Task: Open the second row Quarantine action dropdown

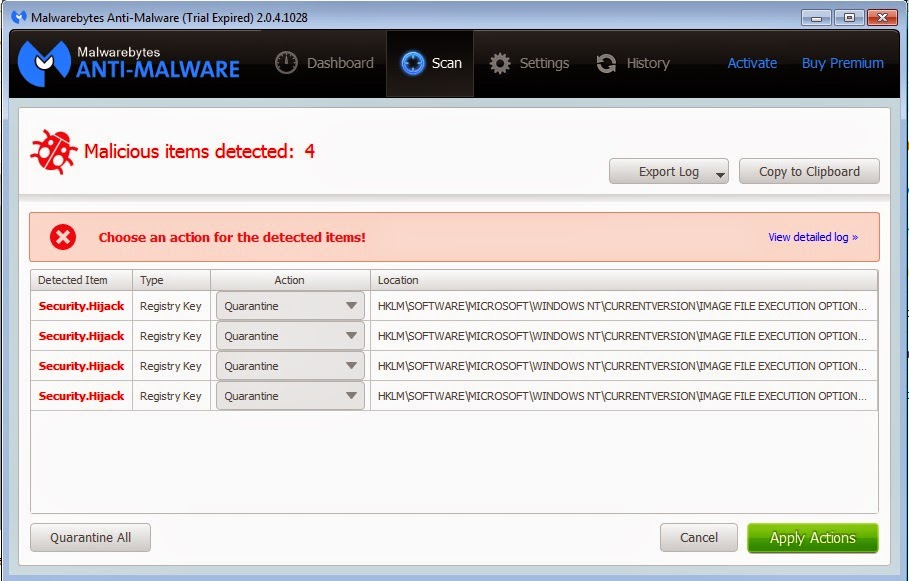Action: pos(290,336)
